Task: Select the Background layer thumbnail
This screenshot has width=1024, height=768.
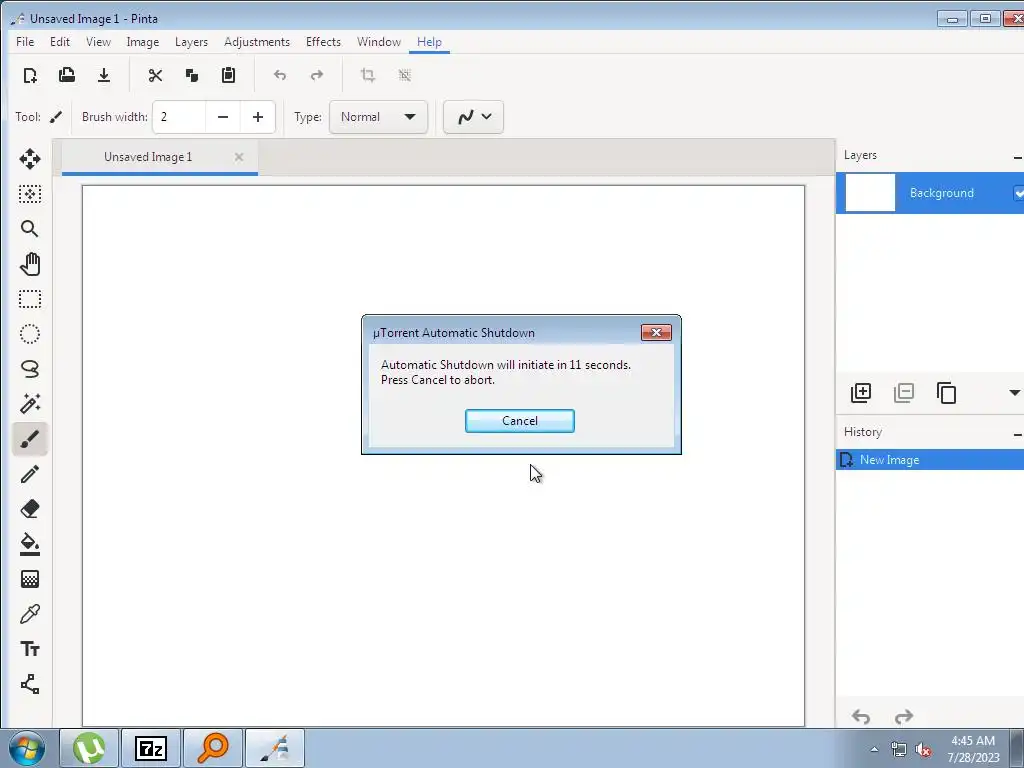Action: (870, 193)
